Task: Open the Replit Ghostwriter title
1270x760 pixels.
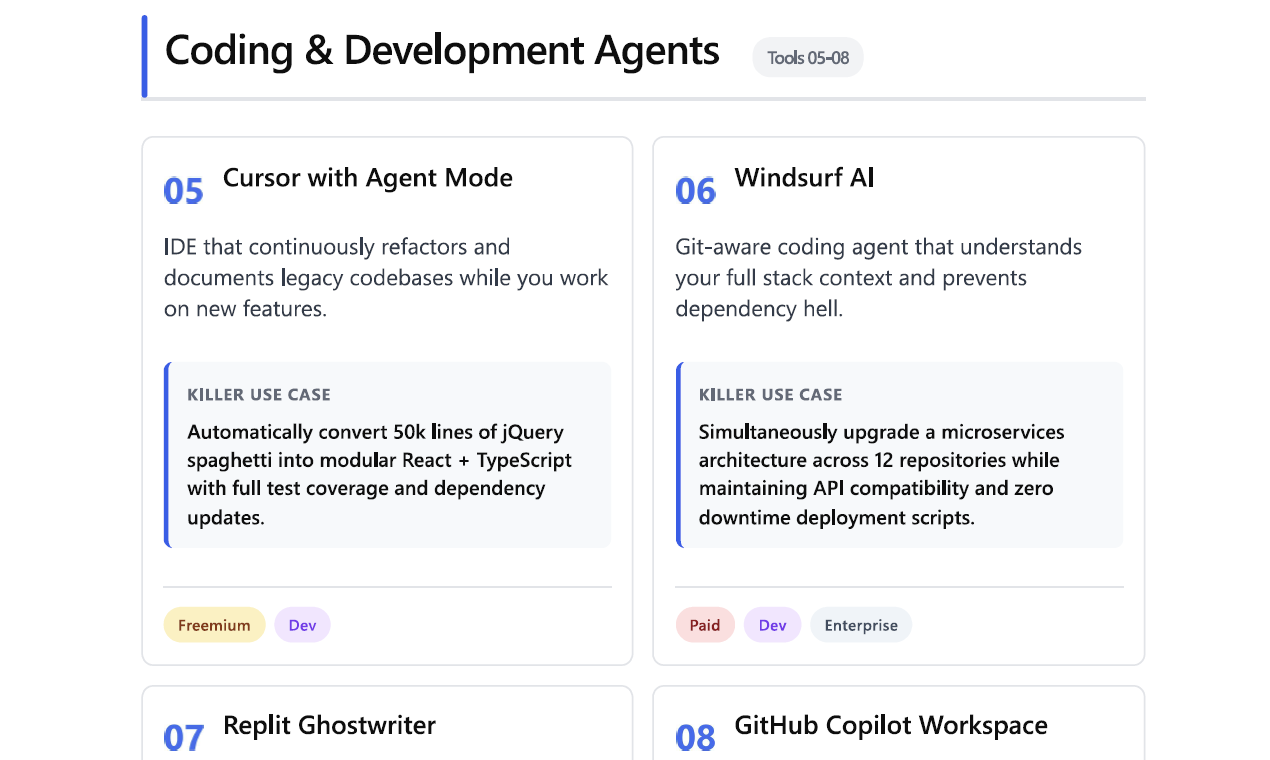Action: coord(329,725)
